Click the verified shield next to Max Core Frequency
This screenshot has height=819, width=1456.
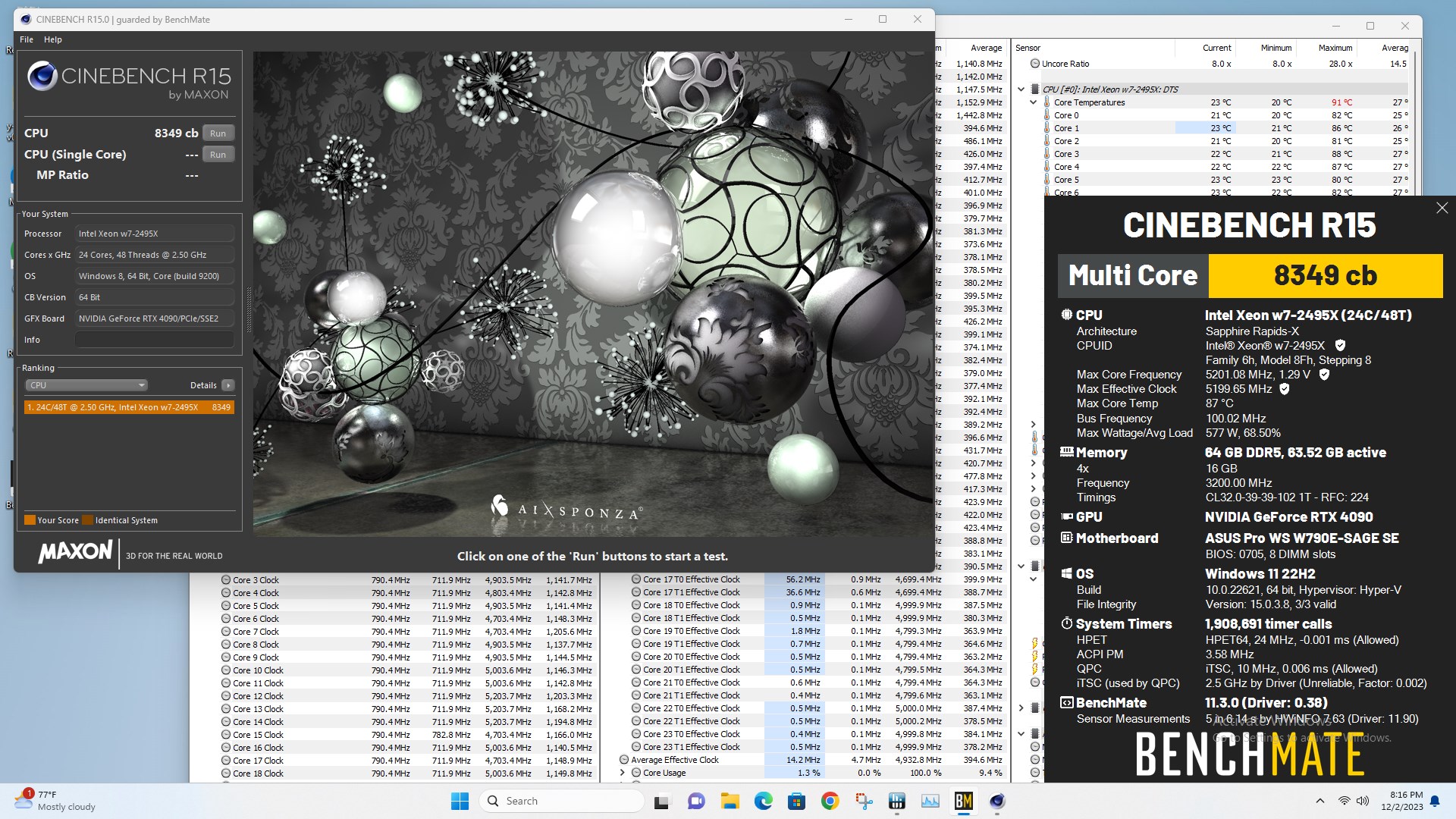point(1324,375)
